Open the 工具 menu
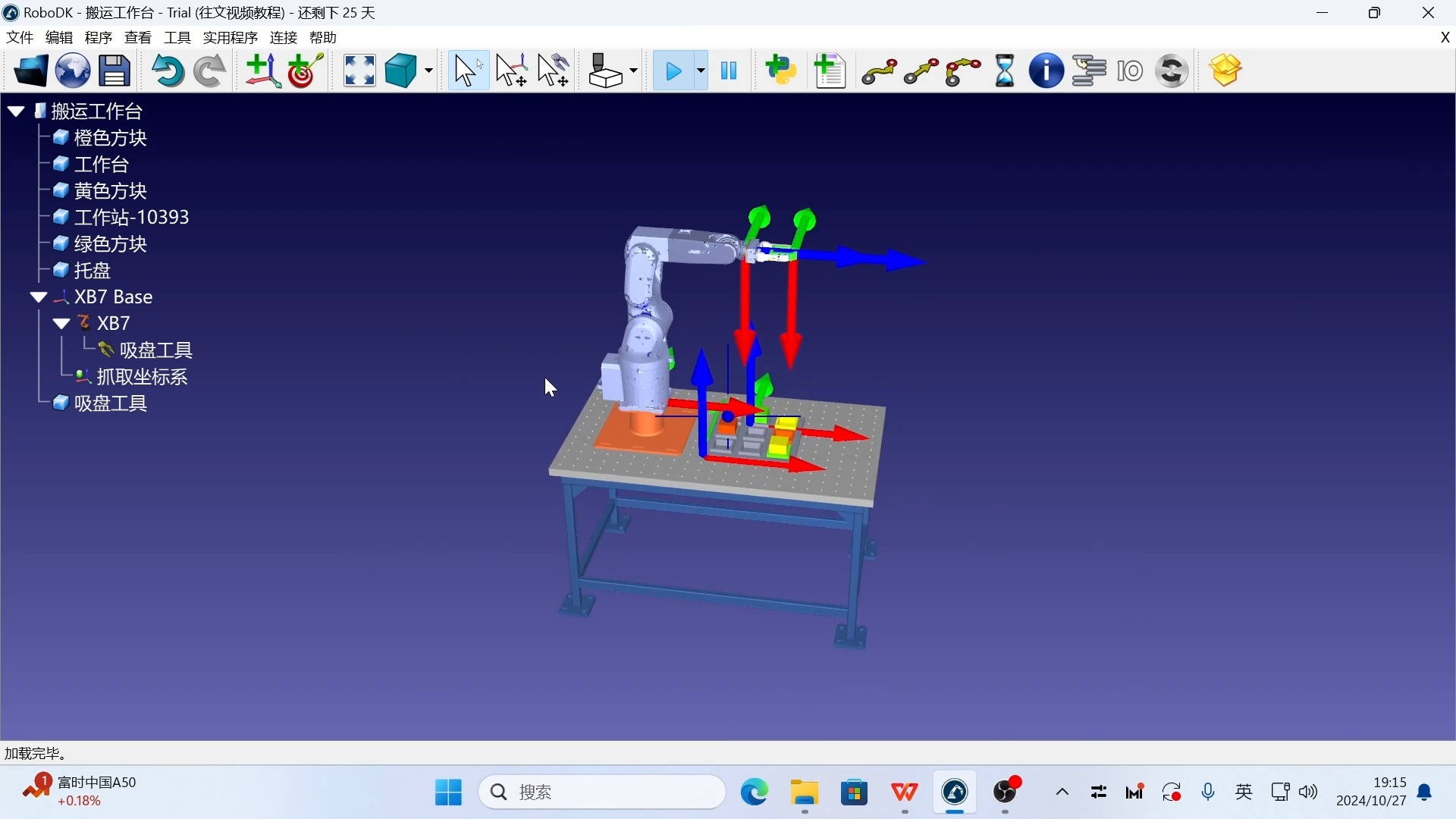 [177, 38]
